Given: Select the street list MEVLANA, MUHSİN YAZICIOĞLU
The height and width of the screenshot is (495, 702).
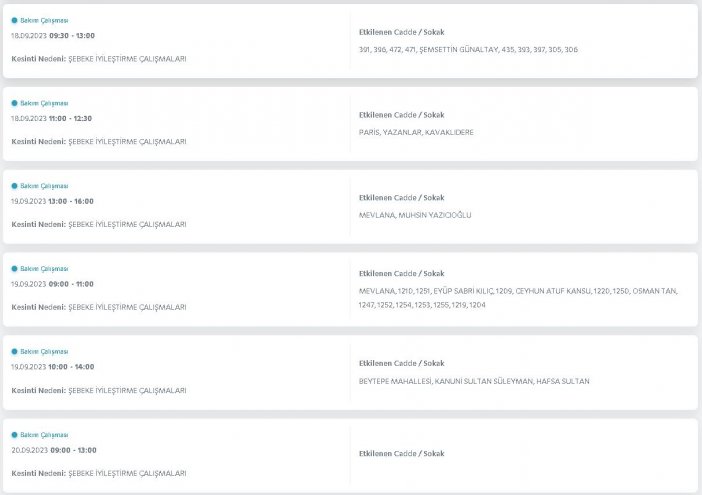Looking at the screenshot, I should click(415, 215).
